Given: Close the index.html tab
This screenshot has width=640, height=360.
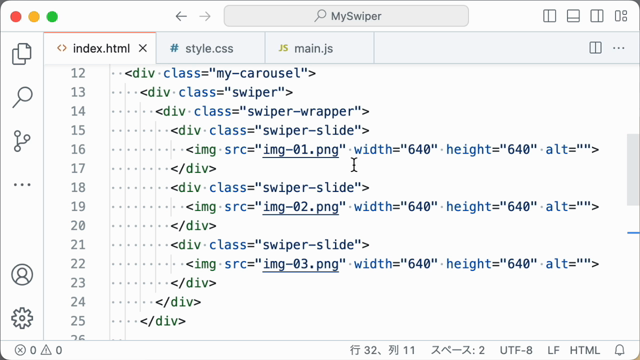Looking at the screenshot, I should pyautogui.click(x=142, y=49).
